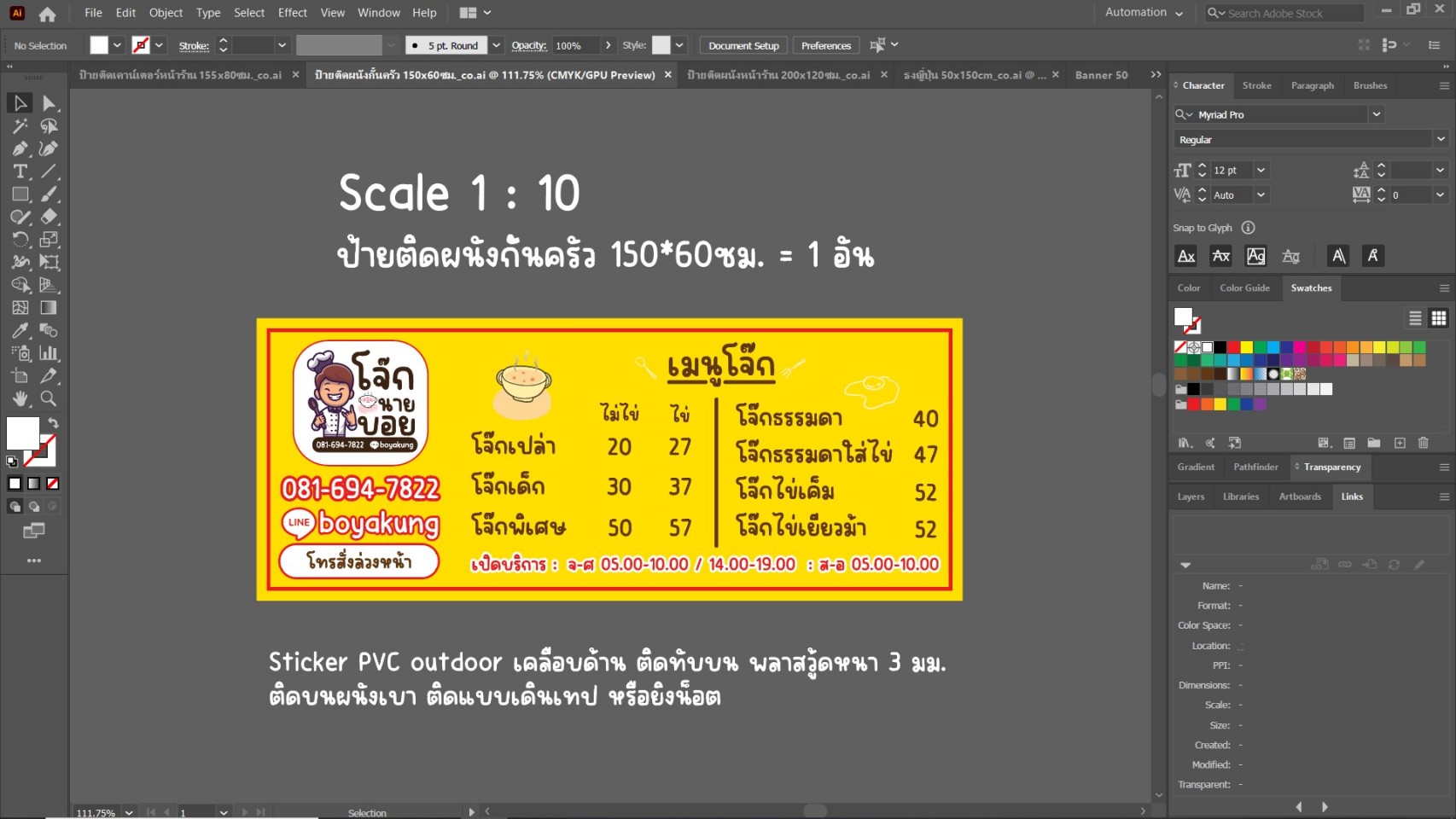Click the Document Setup button
1456x819 pixels.
tap(743, 45)
